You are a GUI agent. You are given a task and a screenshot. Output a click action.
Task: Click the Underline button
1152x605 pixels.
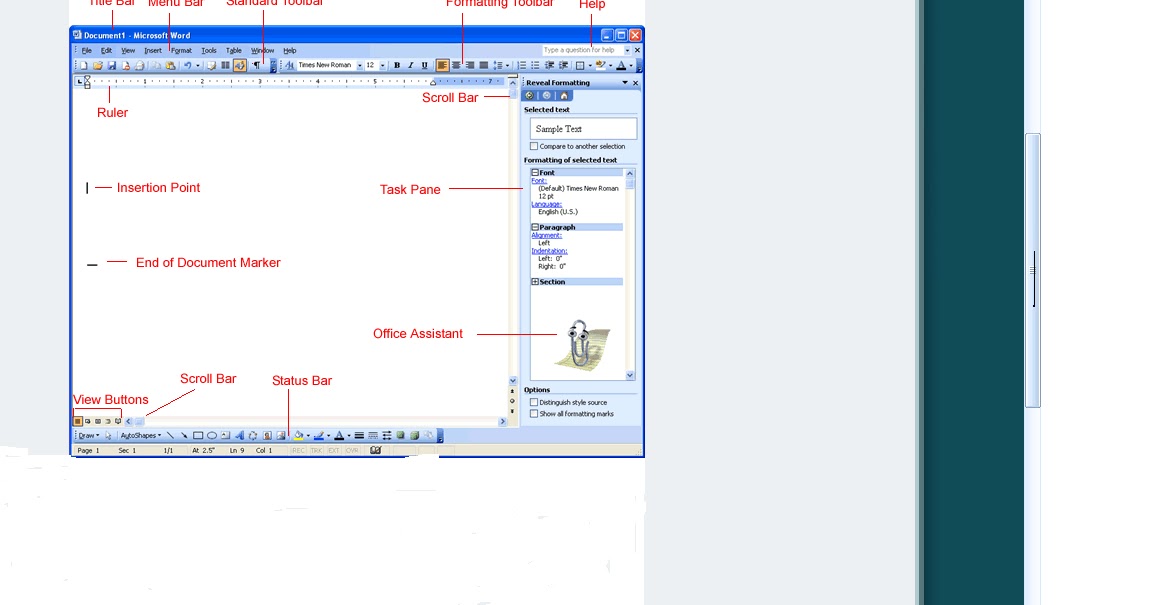pyautogui.click(x=424, y=65)
